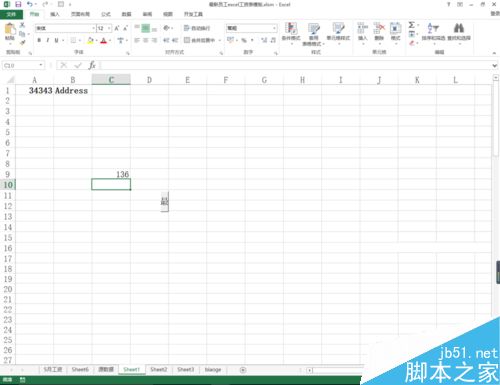Open the number format dropdown
Image resolution: width=500 pixels, height=385 pixels.
point(275,28)
